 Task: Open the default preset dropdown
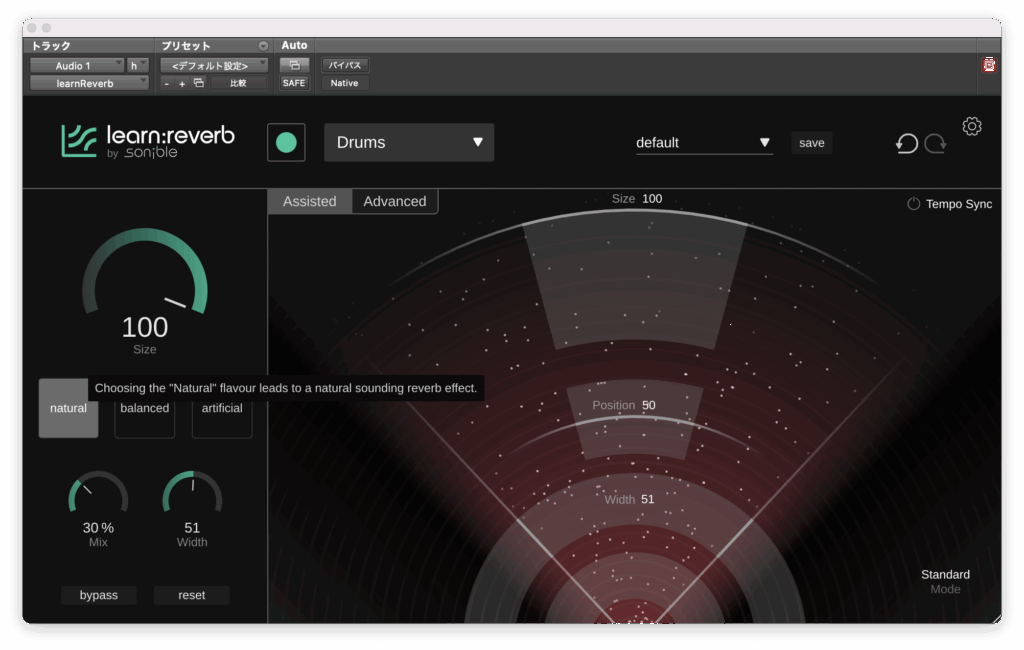(x=704, y=142)
